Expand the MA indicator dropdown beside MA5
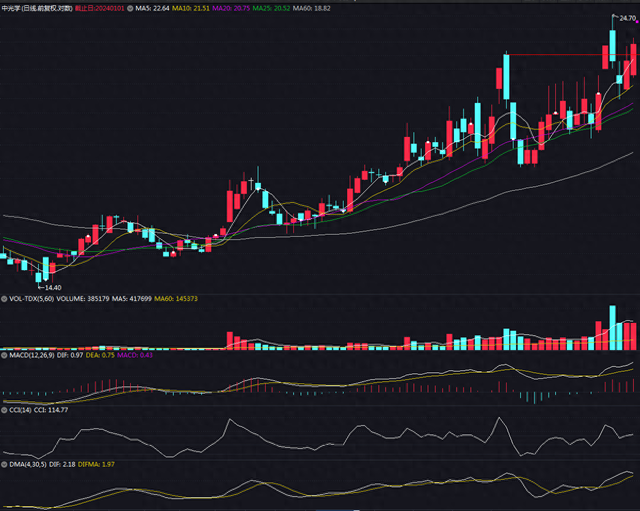Image resolution: width=640 pixels, height=511 pixels. [130, 8]
